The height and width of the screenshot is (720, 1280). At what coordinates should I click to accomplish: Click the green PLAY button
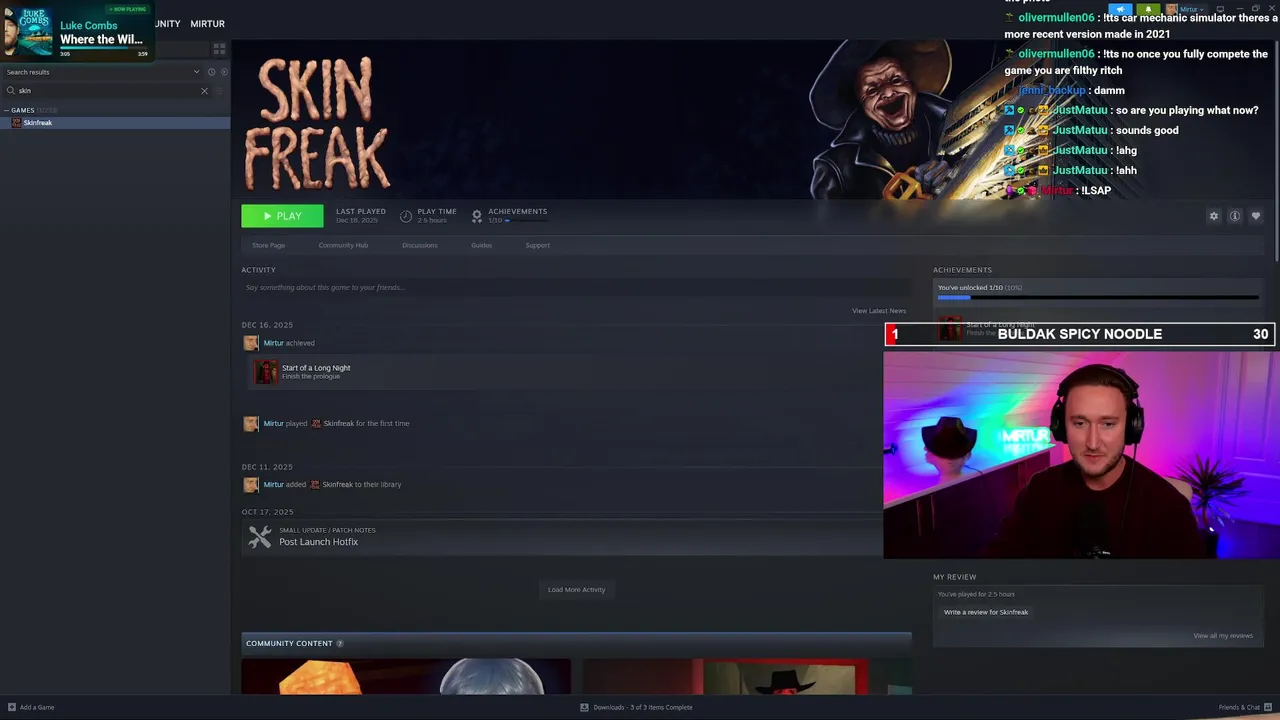tap(282, 216)
